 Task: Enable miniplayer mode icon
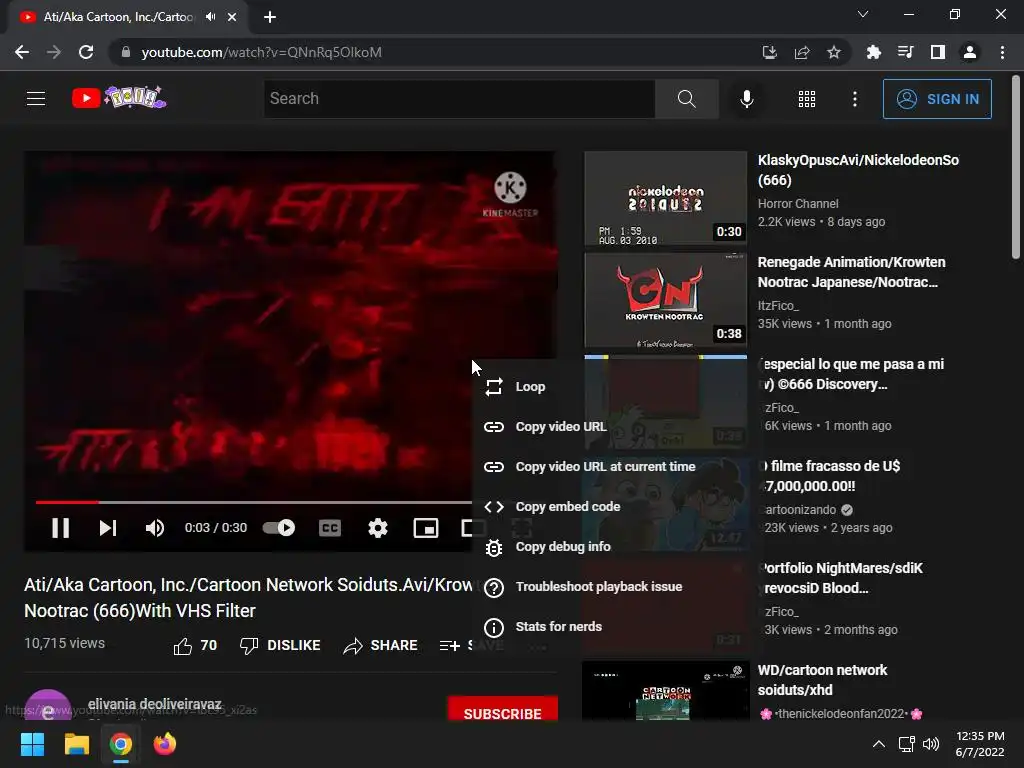click(426, 528)
